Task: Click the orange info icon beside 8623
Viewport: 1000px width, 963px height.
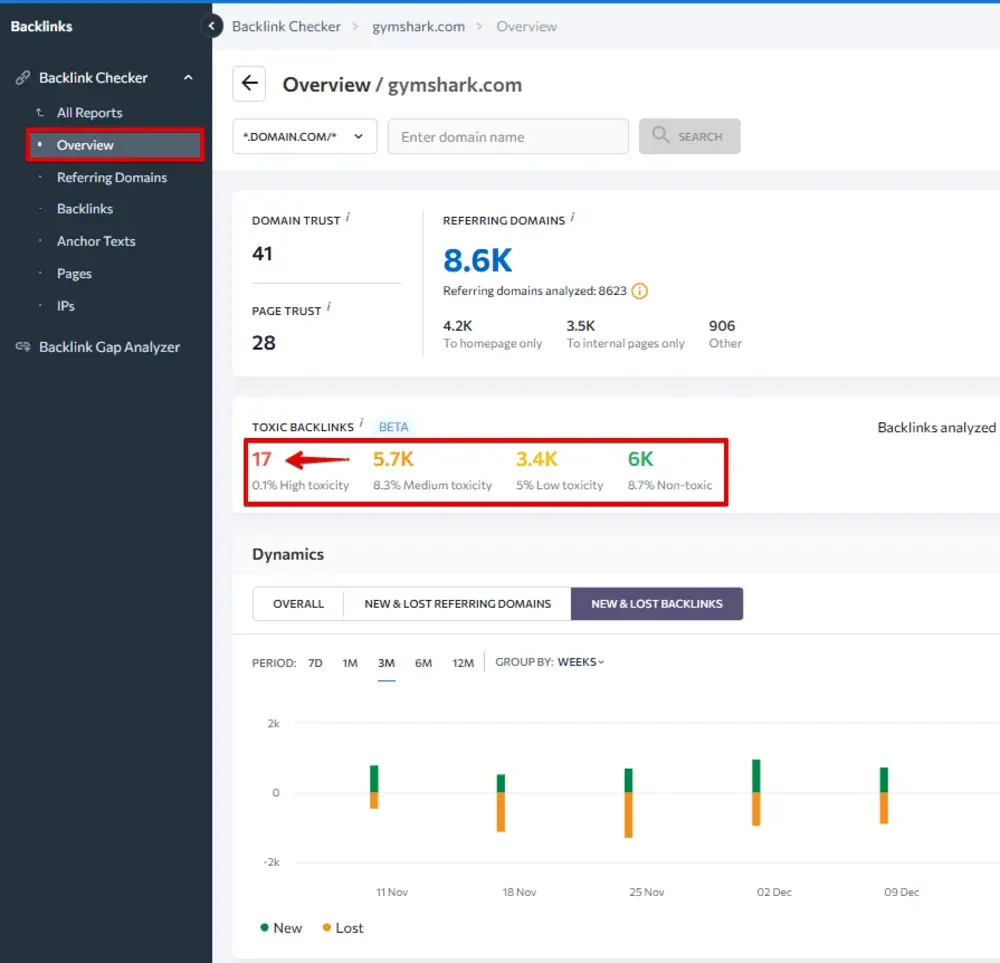Action: [x=640, y=291]
